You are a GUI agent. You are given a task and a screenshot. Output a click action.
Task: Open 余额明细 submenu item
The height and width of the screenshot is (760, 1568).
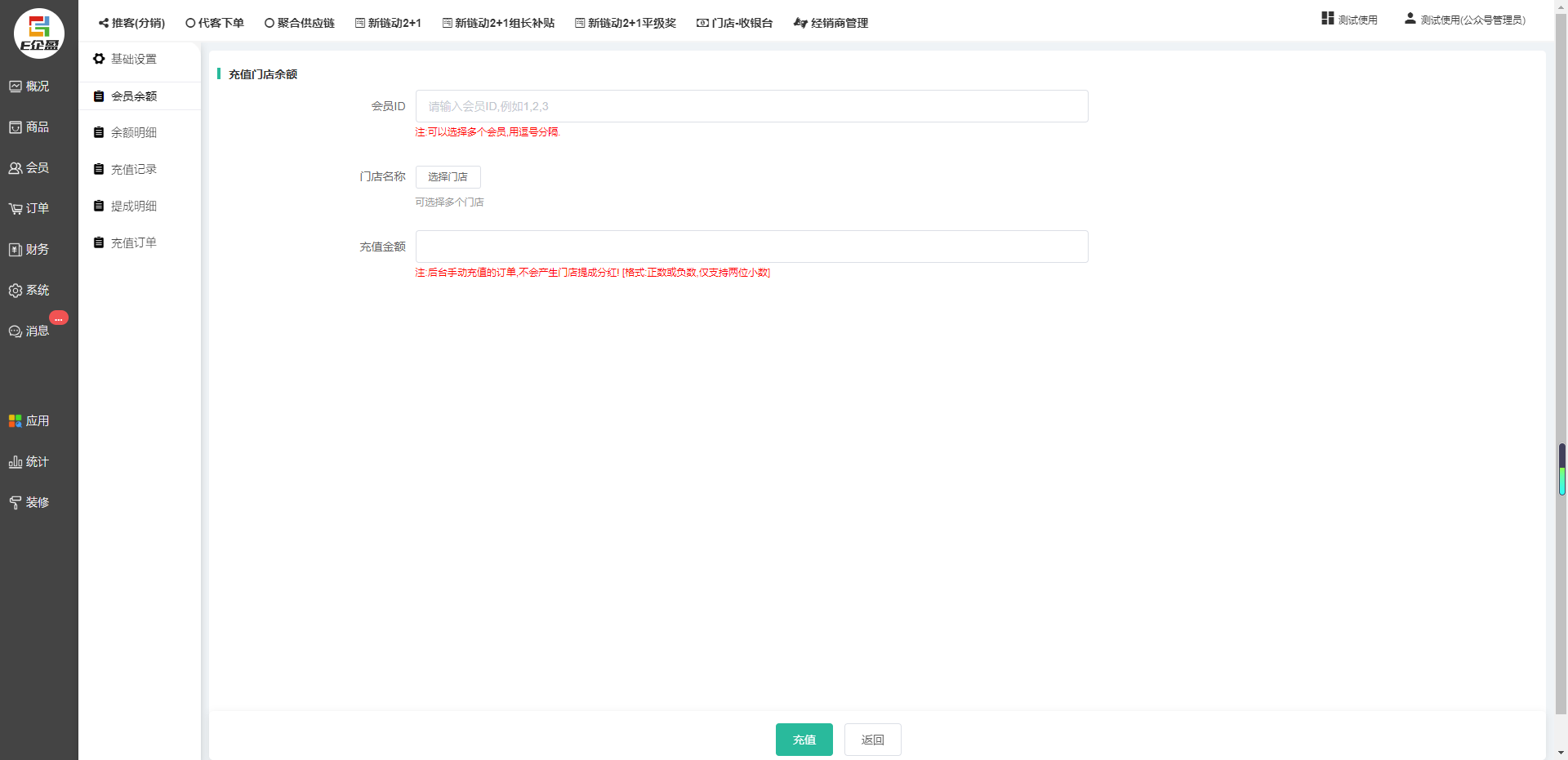pyautogui.click(x=133, y=132)
